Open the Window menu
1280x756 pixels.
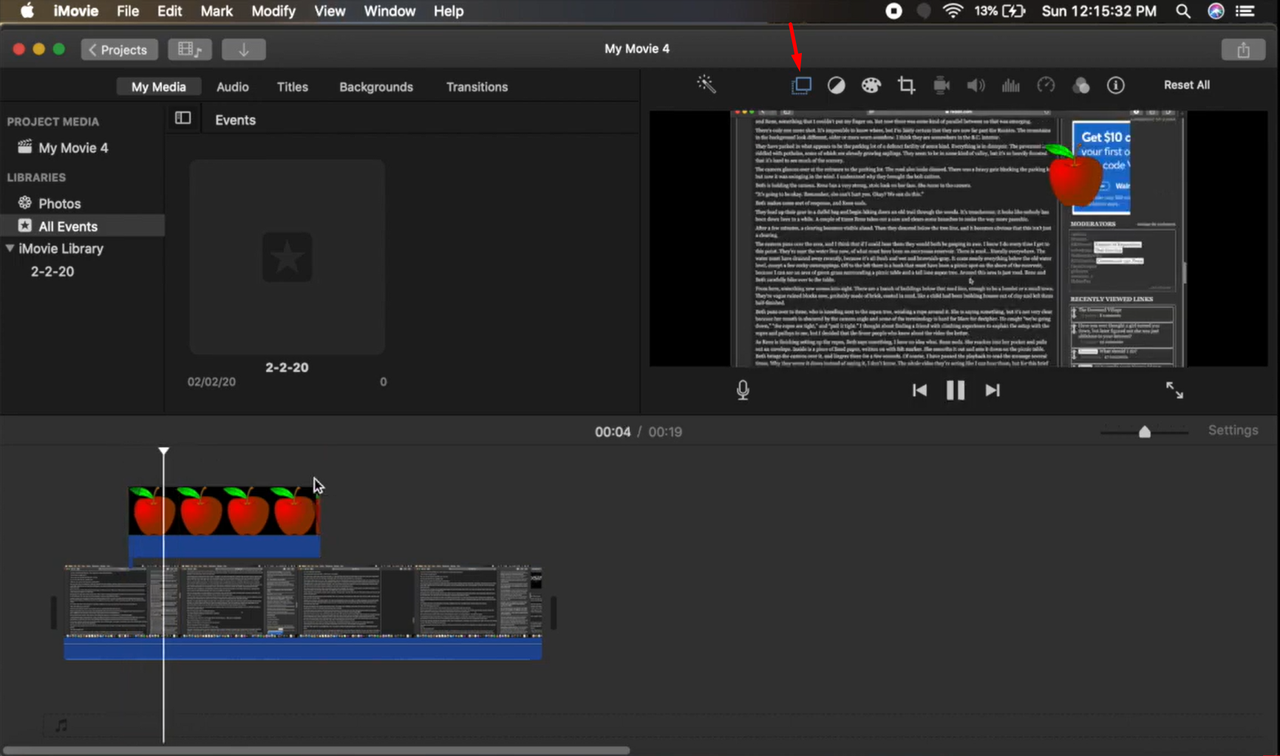[x=389, y=11]
